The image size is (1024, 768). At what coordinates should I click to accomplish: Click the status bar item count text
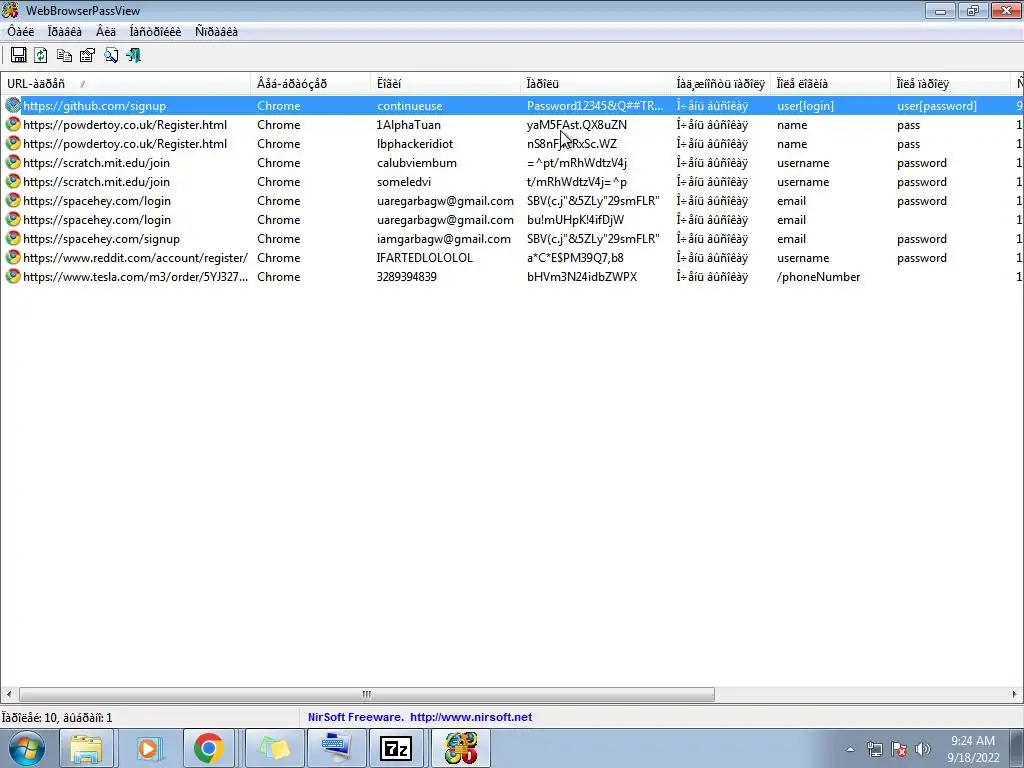57,718
